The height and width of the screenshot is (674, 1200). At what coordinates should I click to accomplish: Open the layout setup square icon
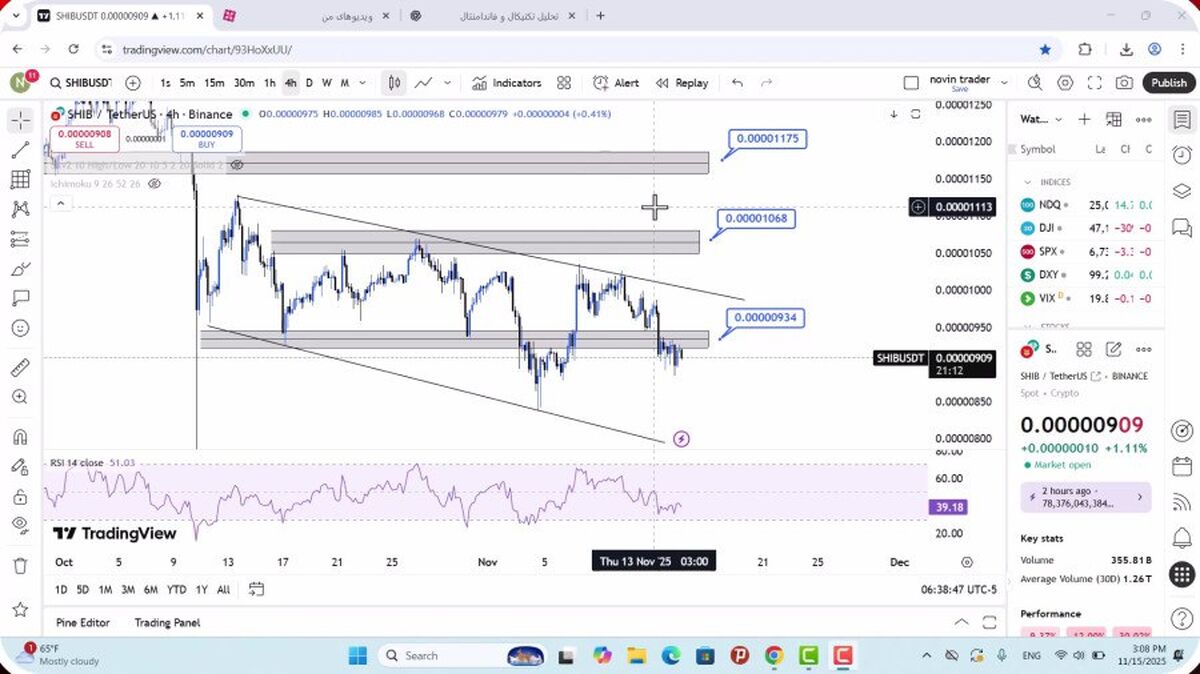(x=910, y=83)
